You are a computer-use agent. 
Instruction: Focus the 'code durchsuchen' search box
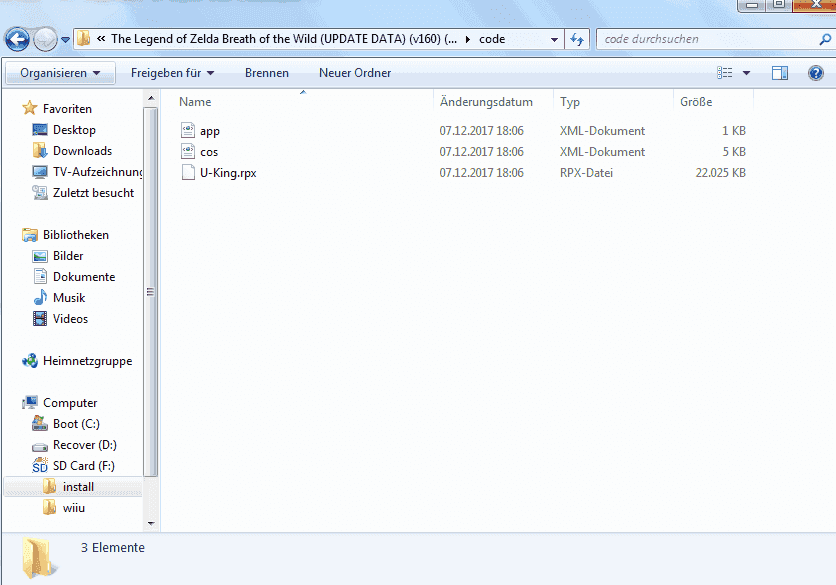point(714,39)
